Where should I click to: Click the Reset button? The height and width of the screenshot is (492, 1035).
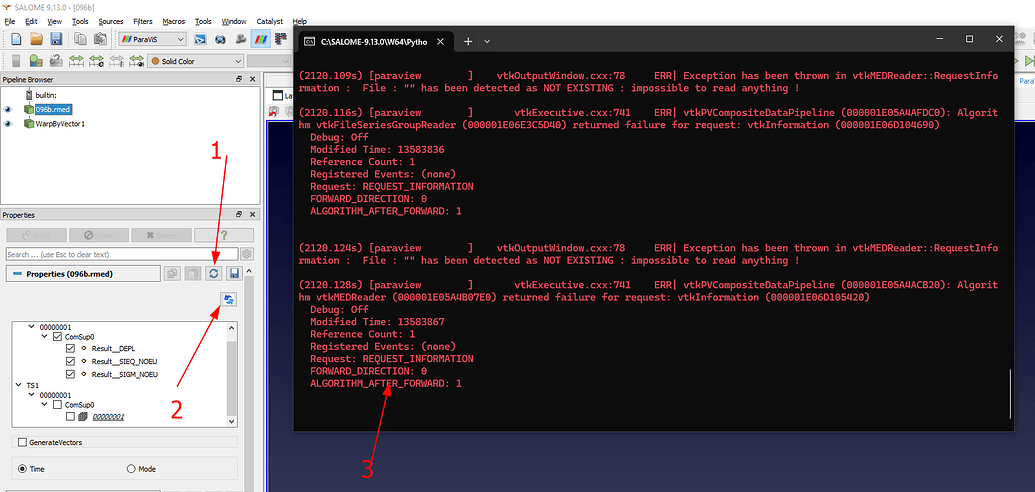pos(99,235)
